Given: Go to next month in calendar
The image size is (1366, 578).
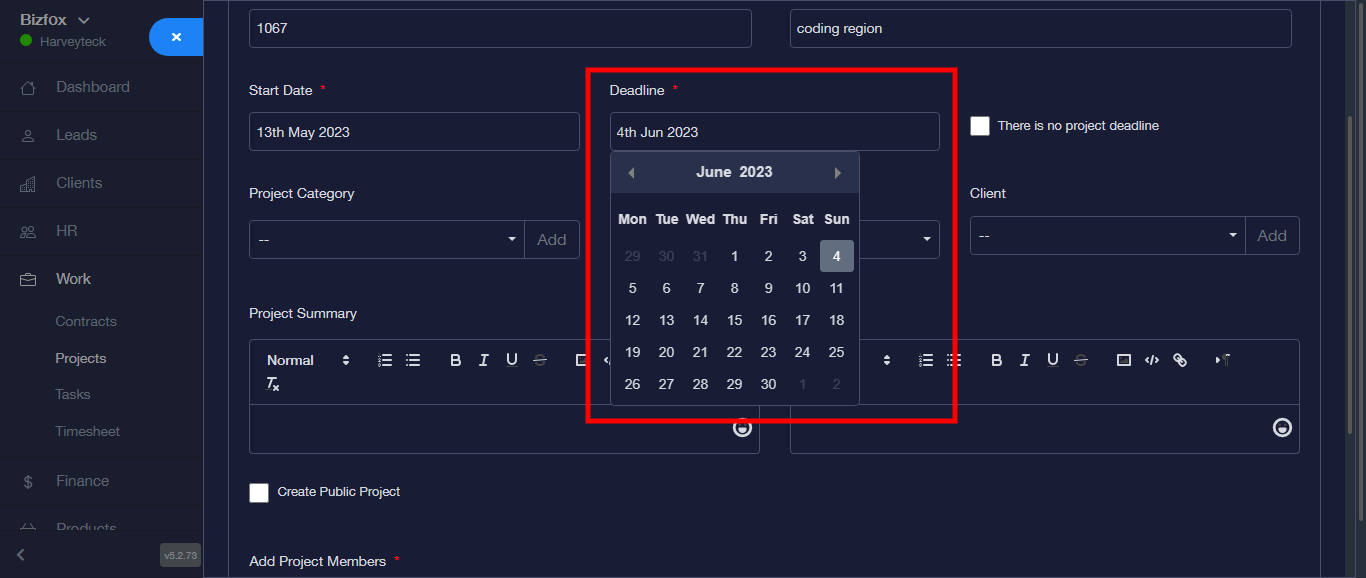Looking at the screenshot, I should [x=838, y=173].
